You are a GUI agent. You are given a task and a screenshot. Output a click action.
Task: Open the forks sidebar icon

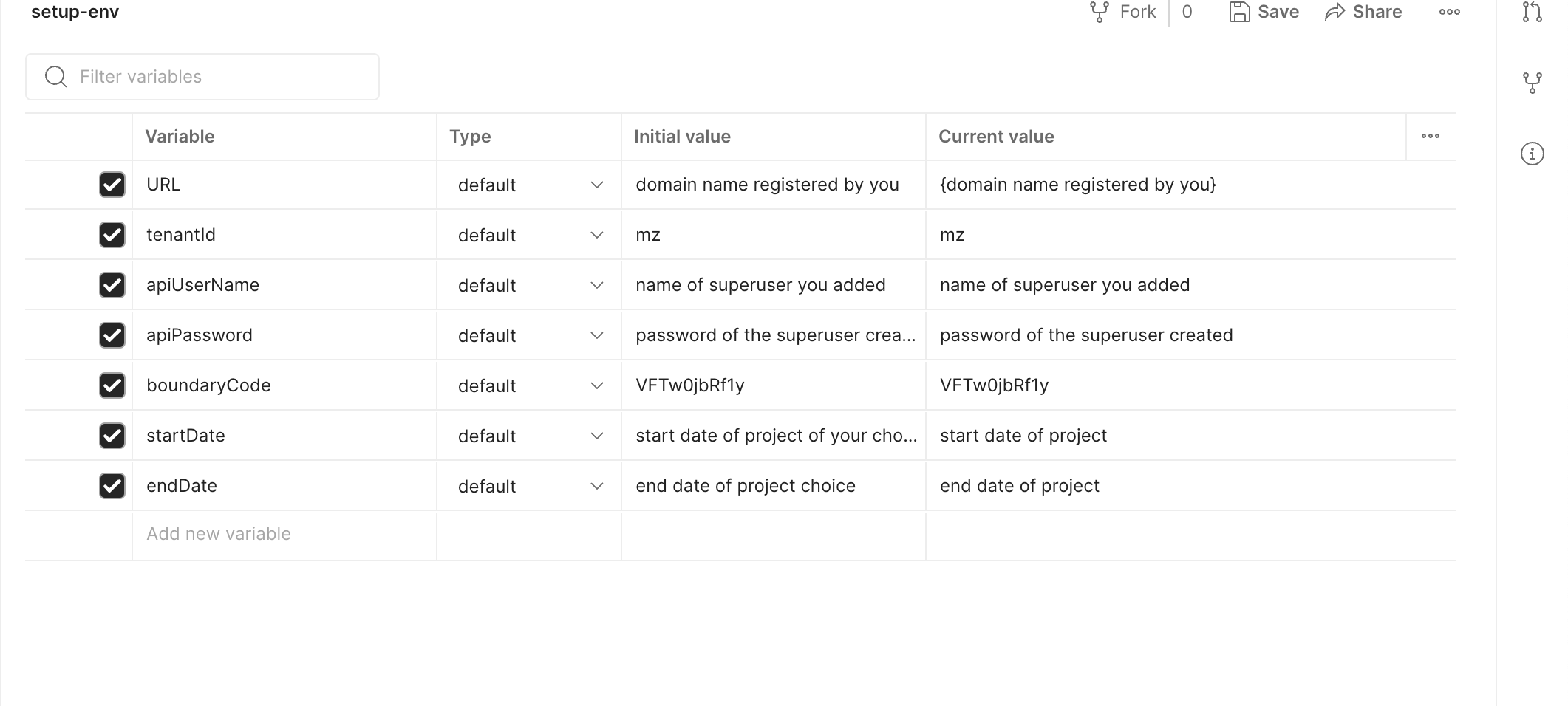1532,82
